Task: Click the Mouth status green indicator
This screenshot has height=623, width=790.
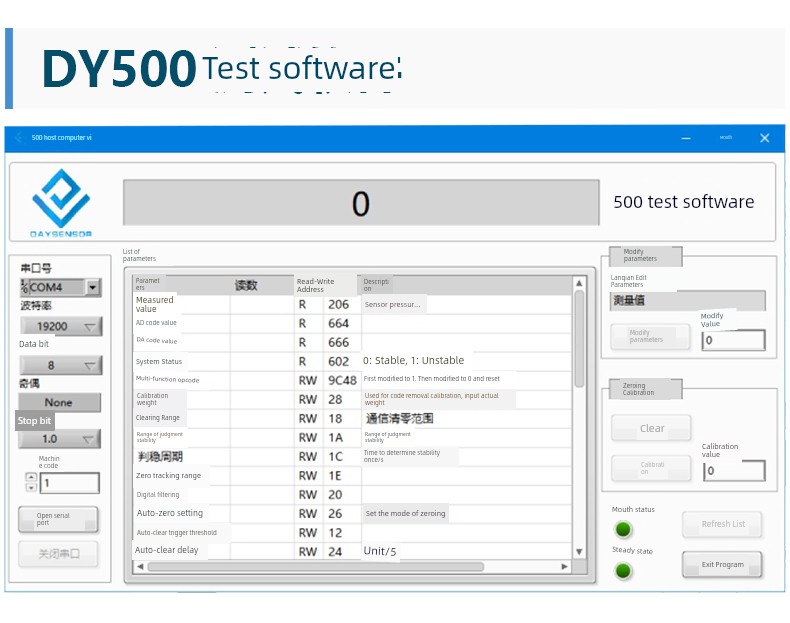Action: pyautogui.click(x=623, y=529)
